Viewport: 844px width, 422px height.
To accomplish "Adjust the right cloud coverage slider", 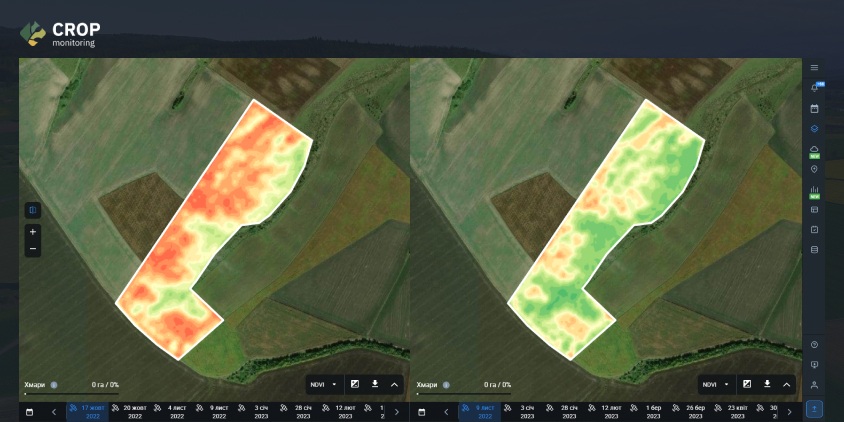I will click(x=464, y=393).
